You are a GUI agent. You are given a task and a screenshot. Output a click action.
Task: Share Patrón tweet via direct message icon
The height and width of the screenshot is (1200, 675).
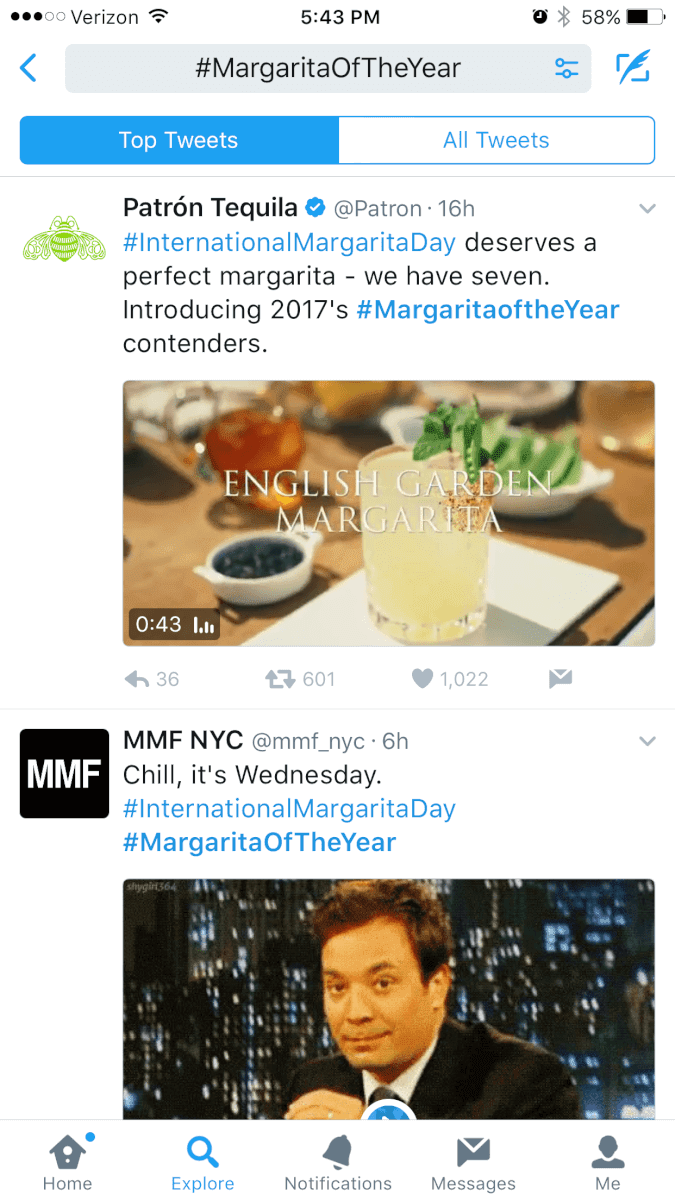560,679
